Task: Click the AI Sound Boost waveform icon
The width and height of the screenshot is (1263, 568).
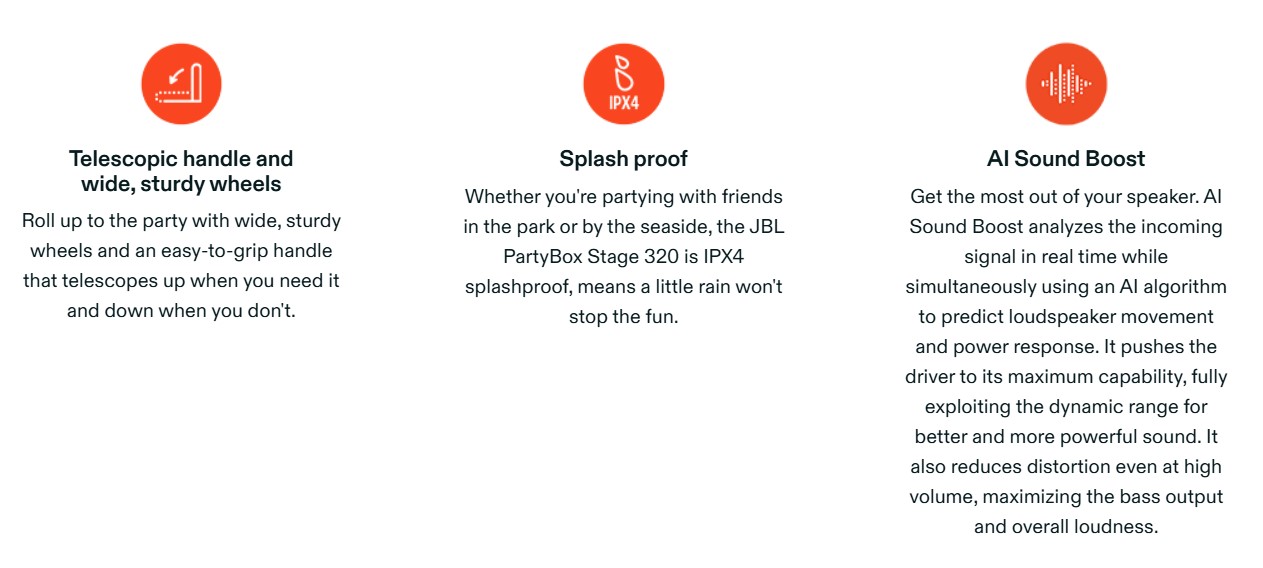Action: click(x=1066, y=84)
